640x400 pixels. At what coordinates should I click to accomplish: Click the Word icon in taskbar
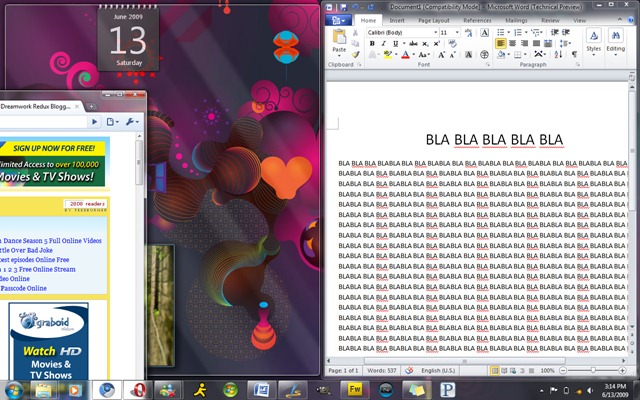pos(262,390)
